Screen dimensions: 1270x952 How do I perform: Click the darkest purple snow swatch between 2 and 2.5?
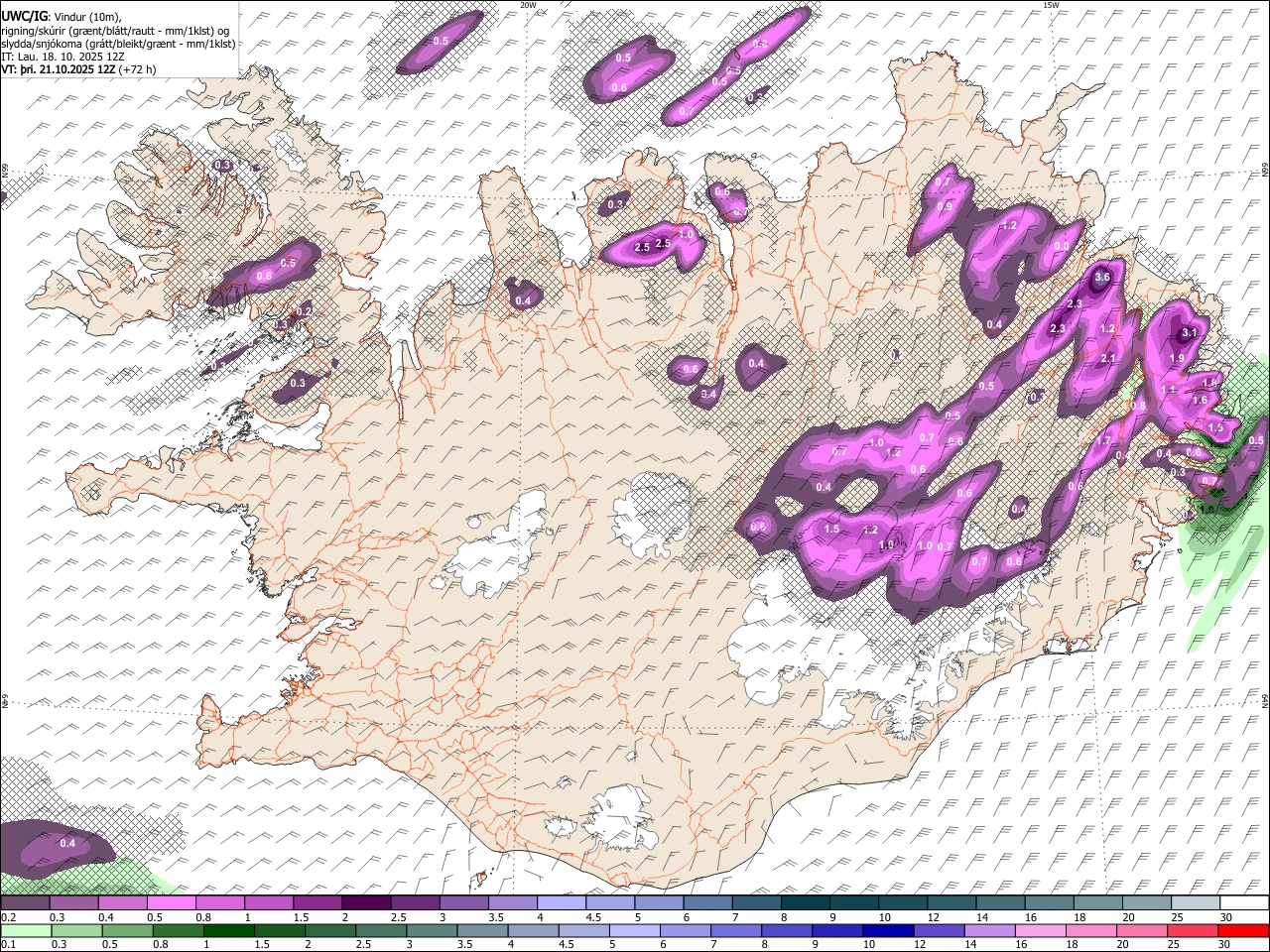[366, 903]
